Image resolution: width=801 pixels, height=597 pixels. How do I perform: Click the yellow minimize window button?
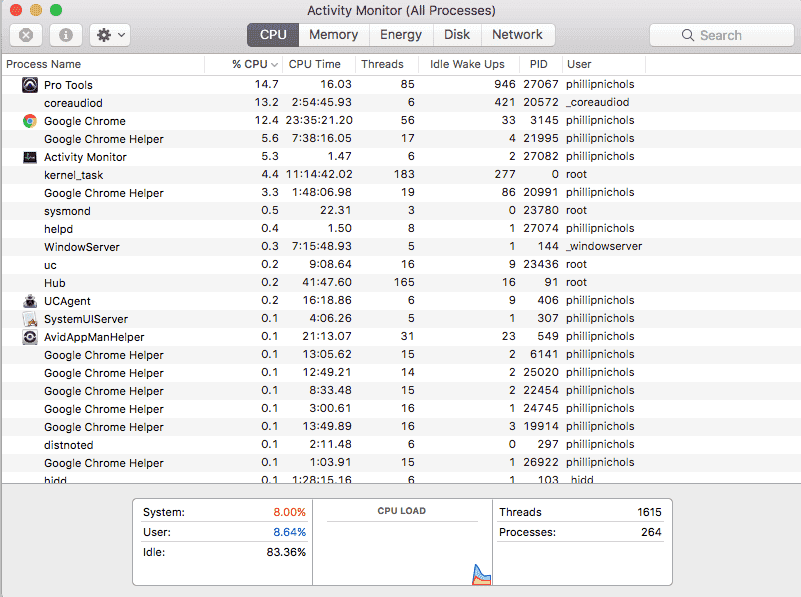click(x=36, y=10)
